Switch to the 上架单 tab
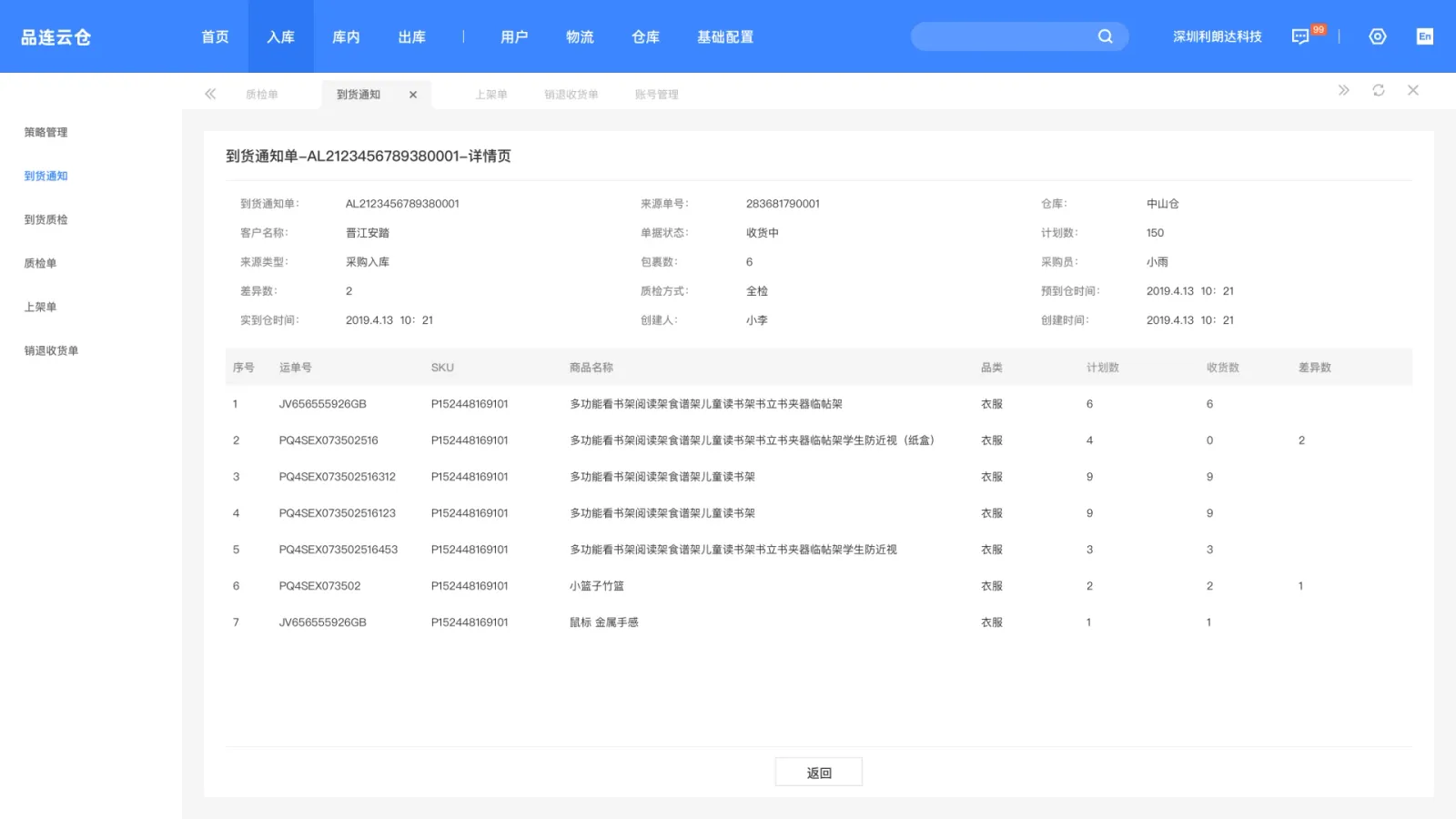Viewport: 1456px width, 819px height. [491, 95]
